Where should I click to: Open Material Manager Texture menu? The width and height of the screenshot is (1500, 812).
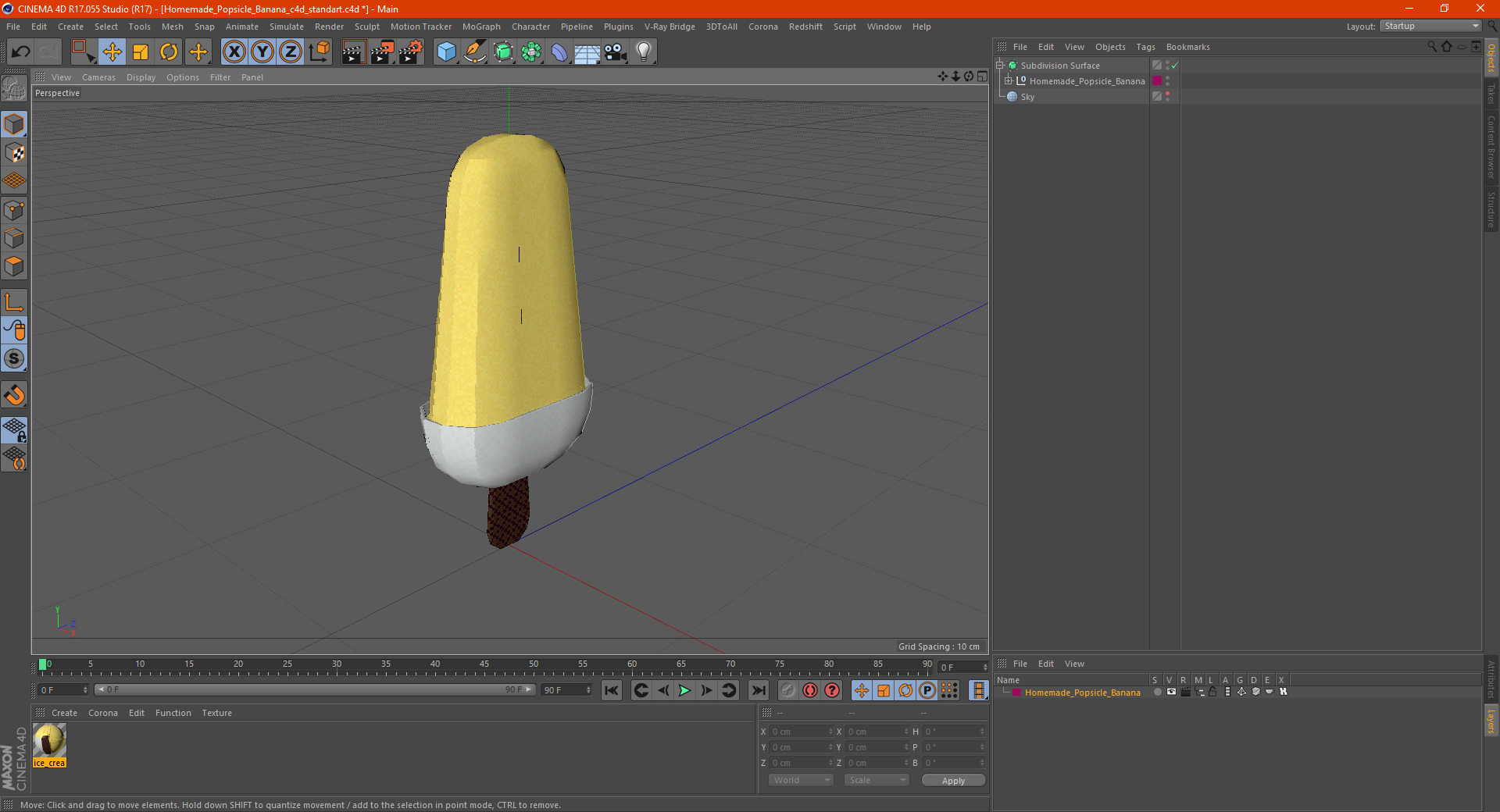click(x=216, y=713)
